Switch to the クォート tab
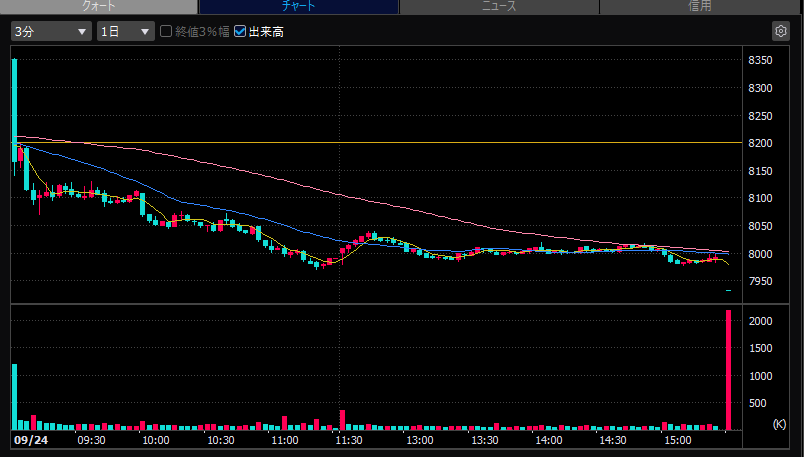This screenshot has height=457, width=804. (99, 6)
